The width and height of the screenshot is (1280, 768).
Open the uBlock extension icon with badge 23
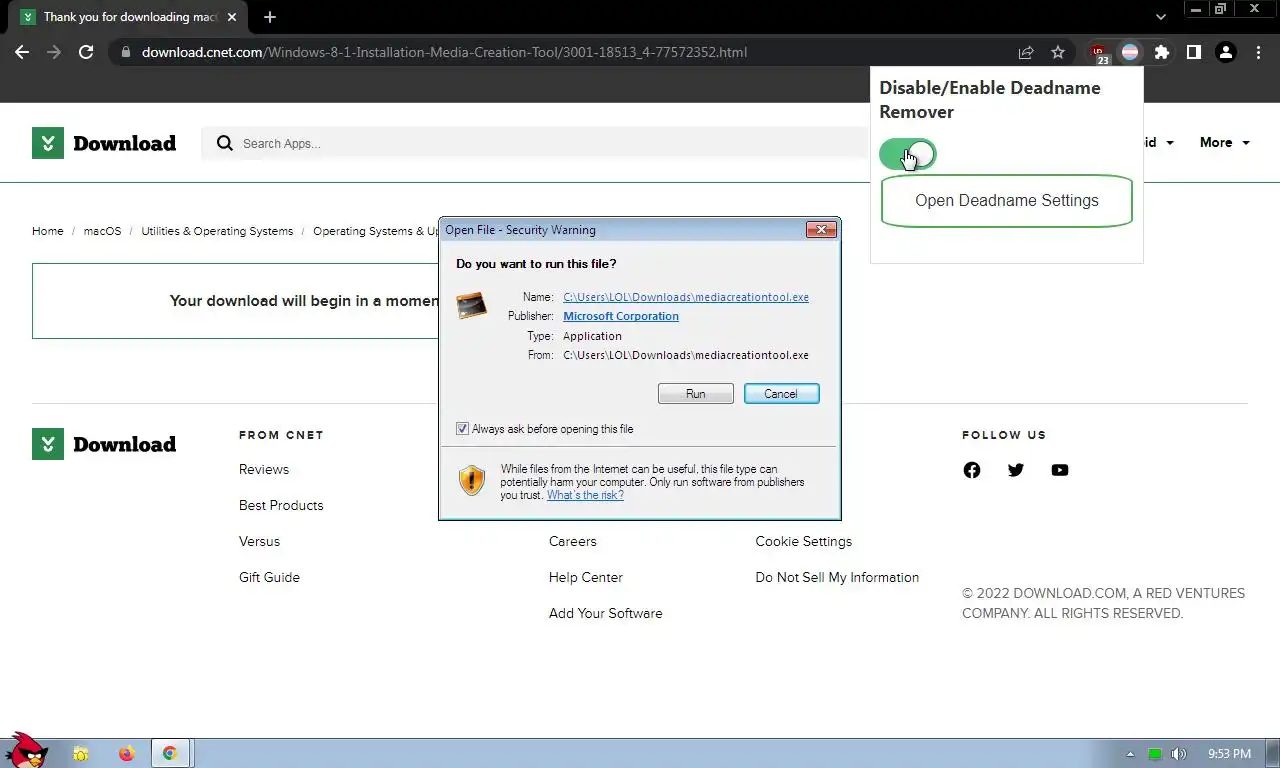tap(1099, 53)
